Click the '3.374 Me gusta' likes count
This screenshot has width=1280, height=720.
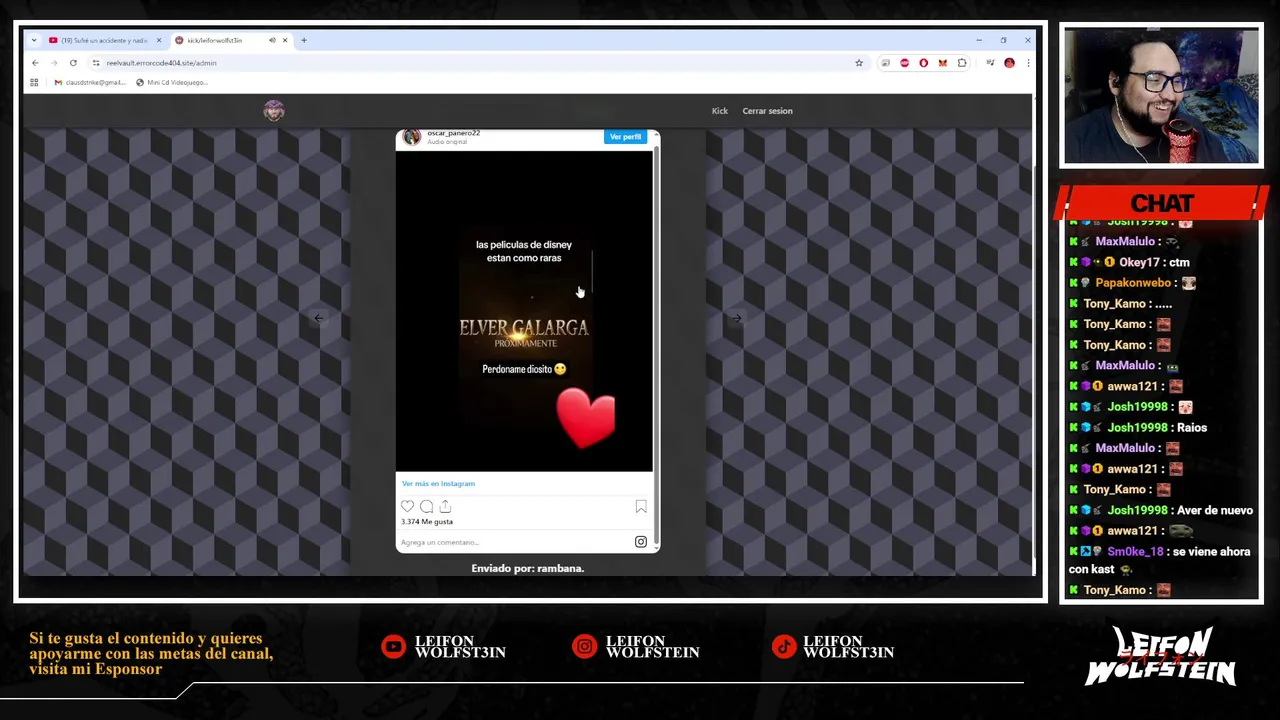[x=427, y=522]
